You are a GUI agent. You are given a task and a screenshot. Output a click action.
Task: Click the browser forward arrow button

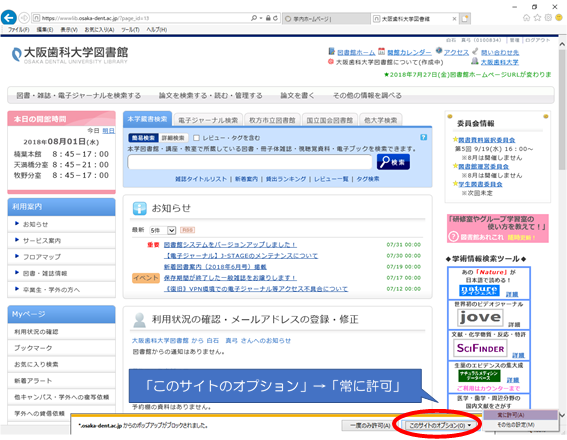click(x=24, y=18)
